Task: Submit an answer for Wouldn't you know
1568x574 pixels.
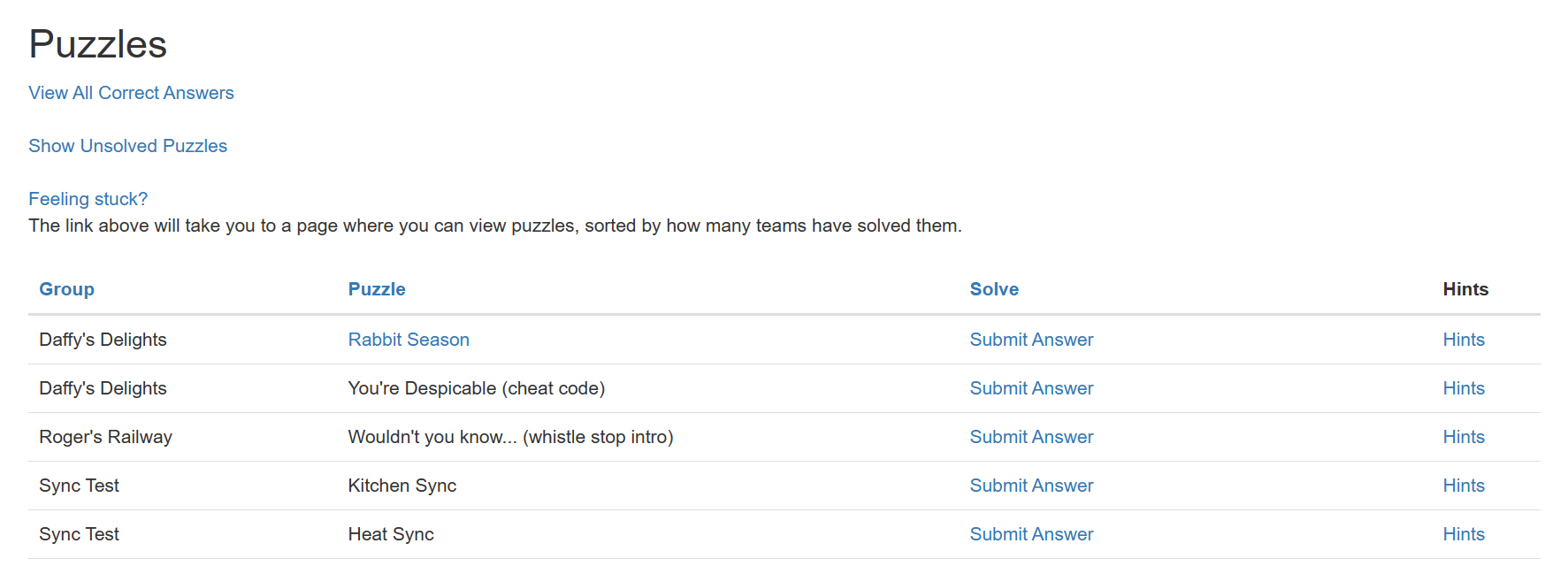Action: point(1031,437)
